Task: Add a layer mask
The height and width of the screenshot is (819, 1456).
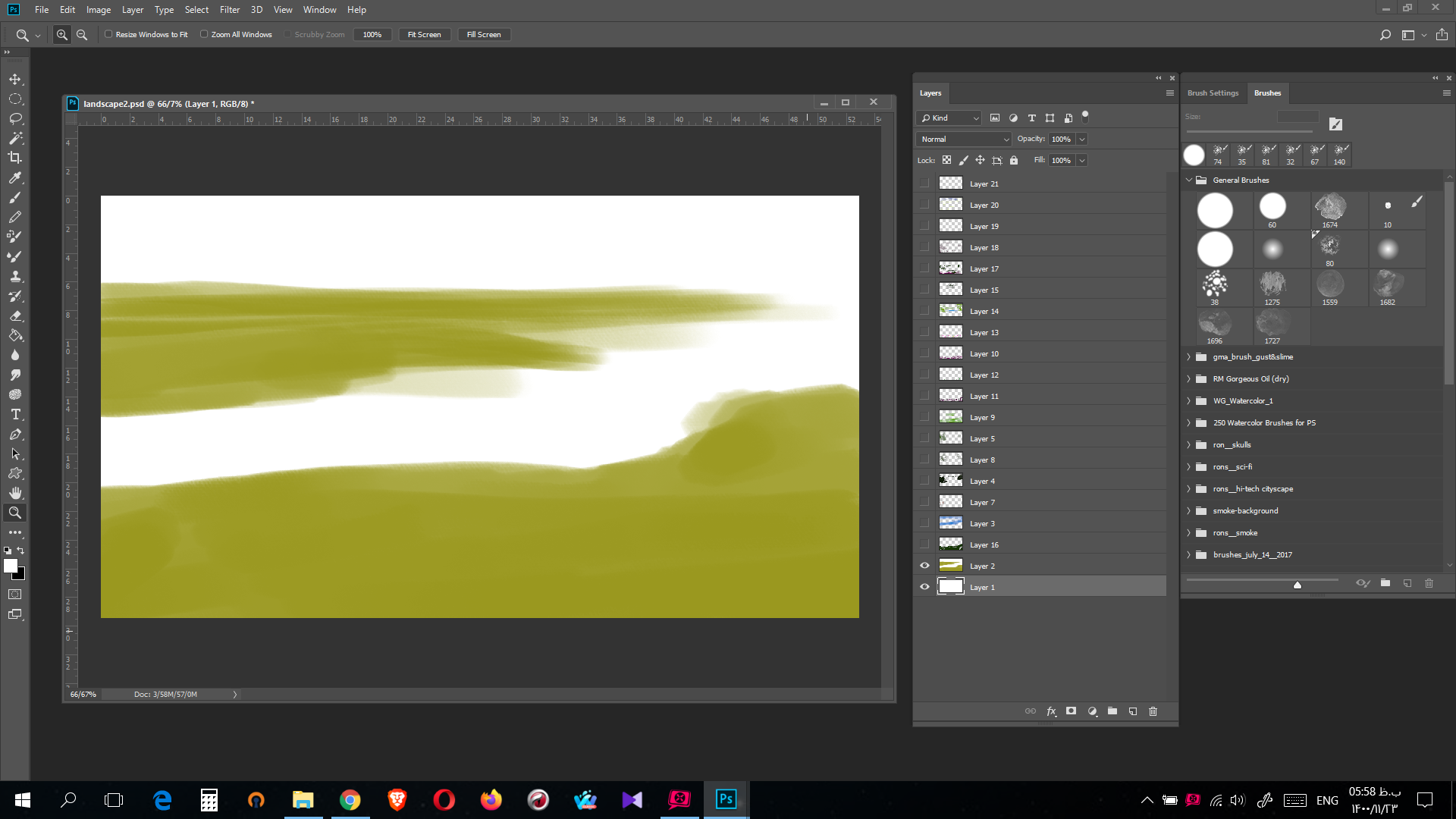Action: point(1071,711)
